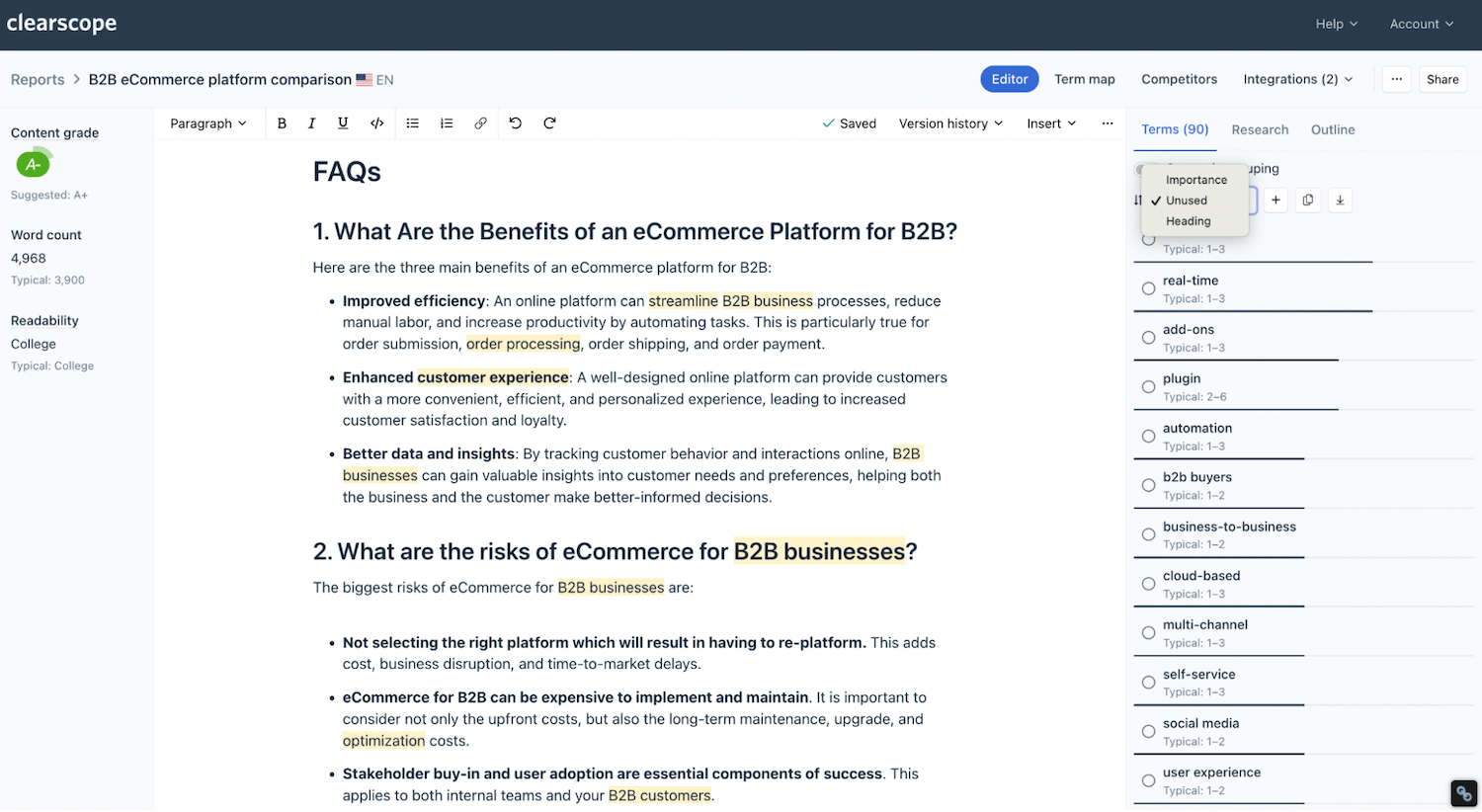Open the Version history dropdown
Screen dimensions: 1482x812
click(x=950, y=123)
